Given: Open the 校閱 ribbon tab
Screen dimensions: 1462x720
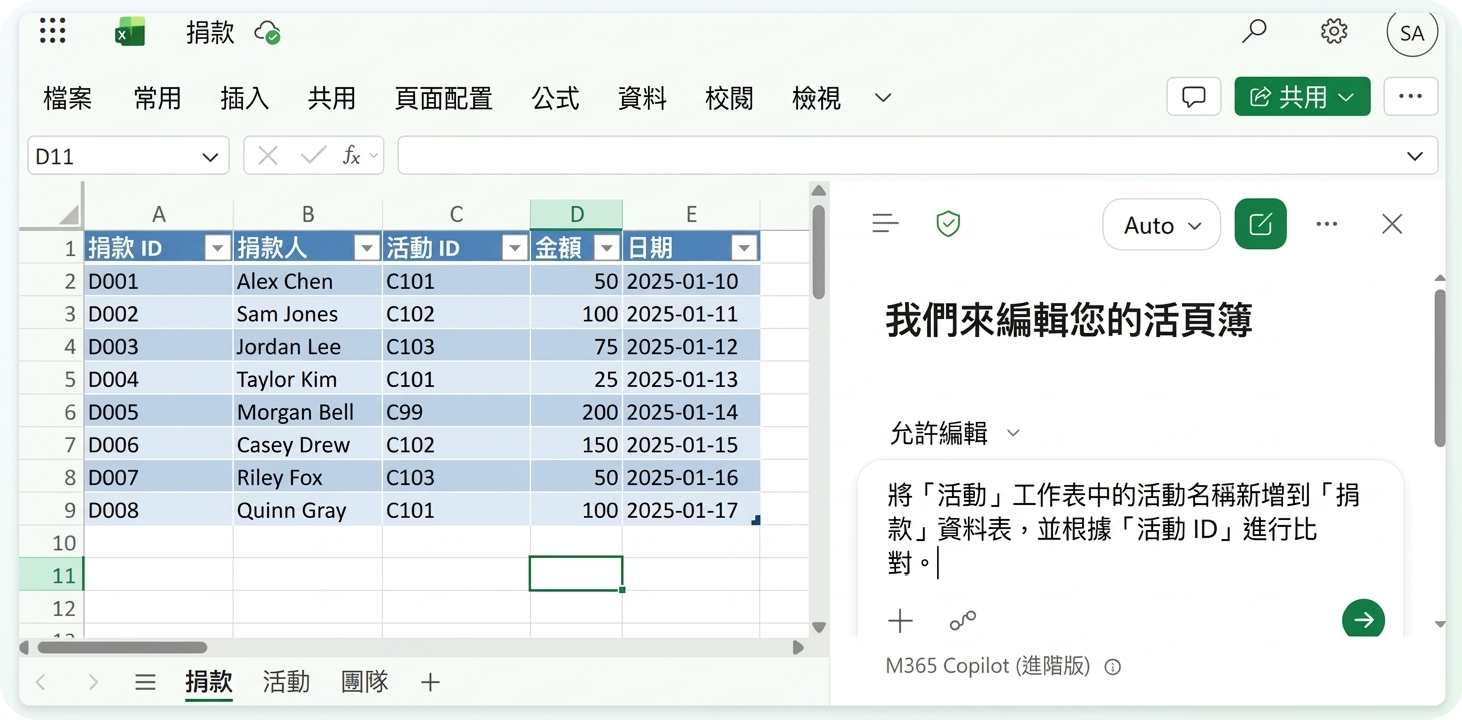Looking at the screenshot, I should click(729, 98).
